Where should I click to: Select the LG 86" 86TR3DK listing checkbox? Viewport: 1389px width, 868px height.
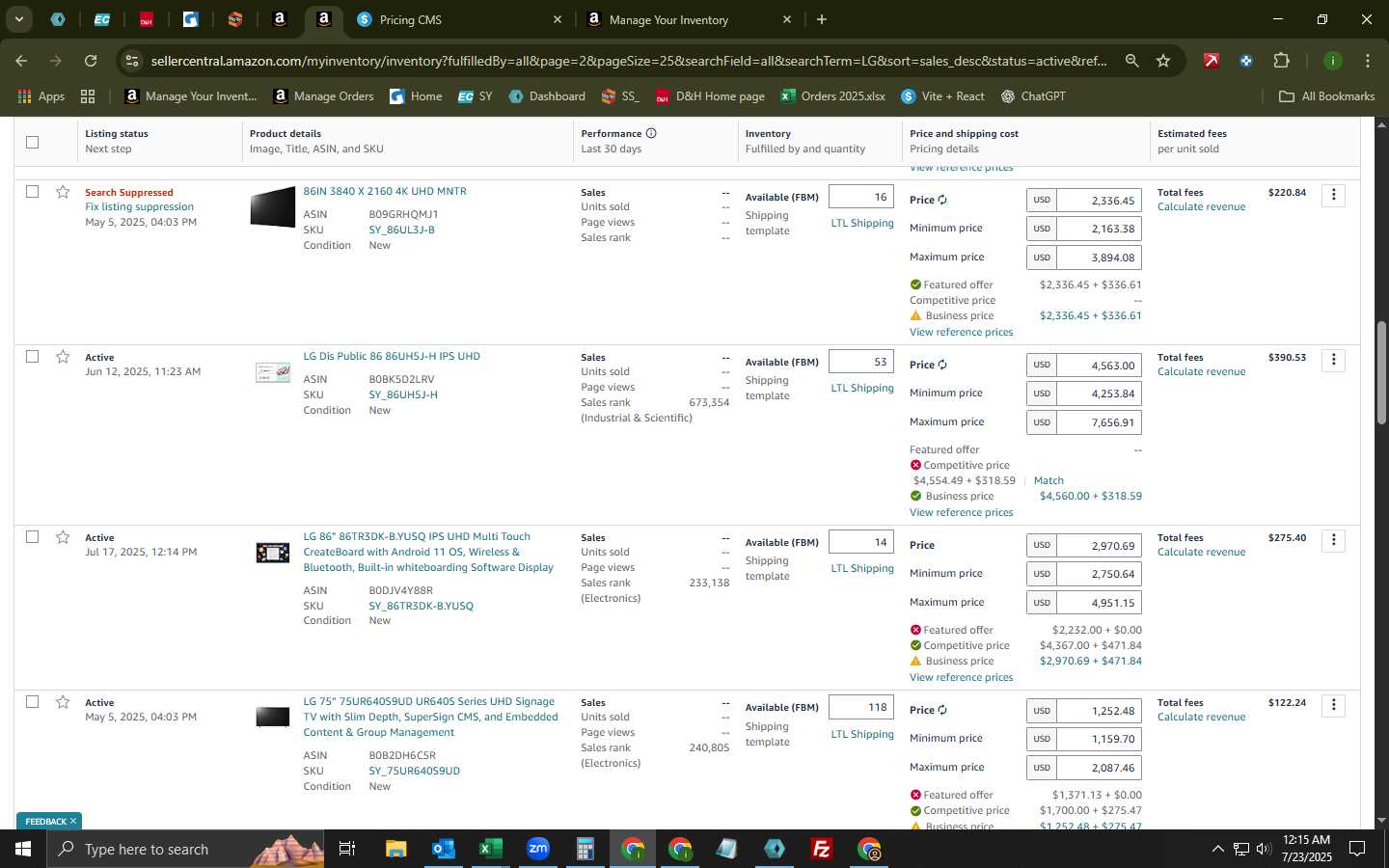pyautogui.click(x=32, y=536)
